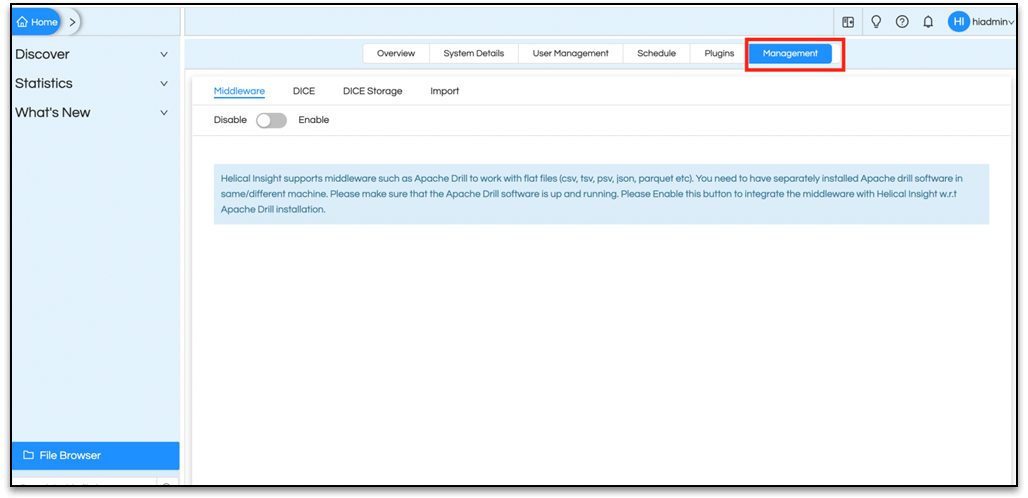Switch to the Overview tab

tap(396, 54)
